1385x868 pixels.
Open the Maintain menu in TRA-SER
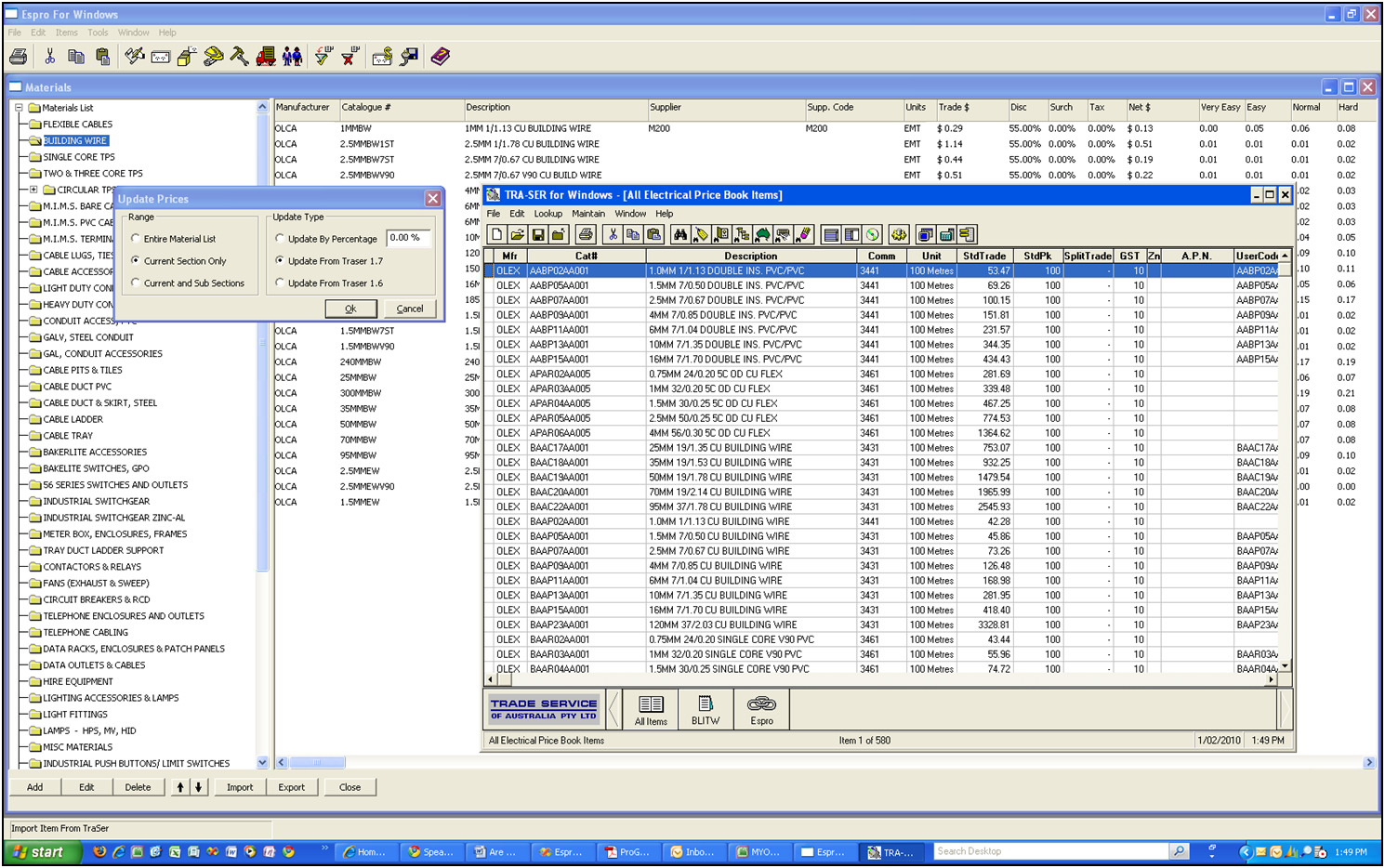pyautogui.click(x=588, y=214)
